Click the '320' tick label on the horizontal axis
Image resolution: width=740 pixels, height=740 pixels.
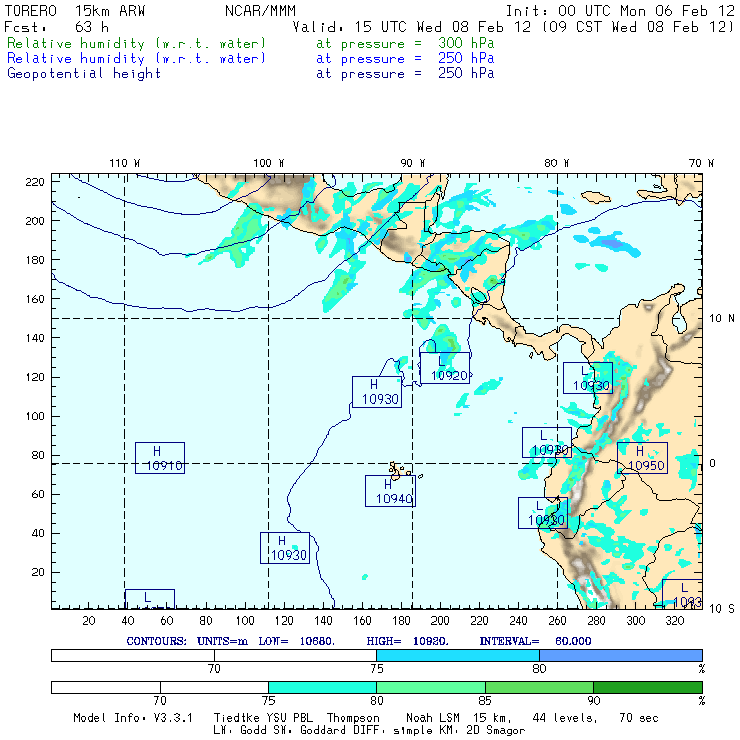point(674,621)
